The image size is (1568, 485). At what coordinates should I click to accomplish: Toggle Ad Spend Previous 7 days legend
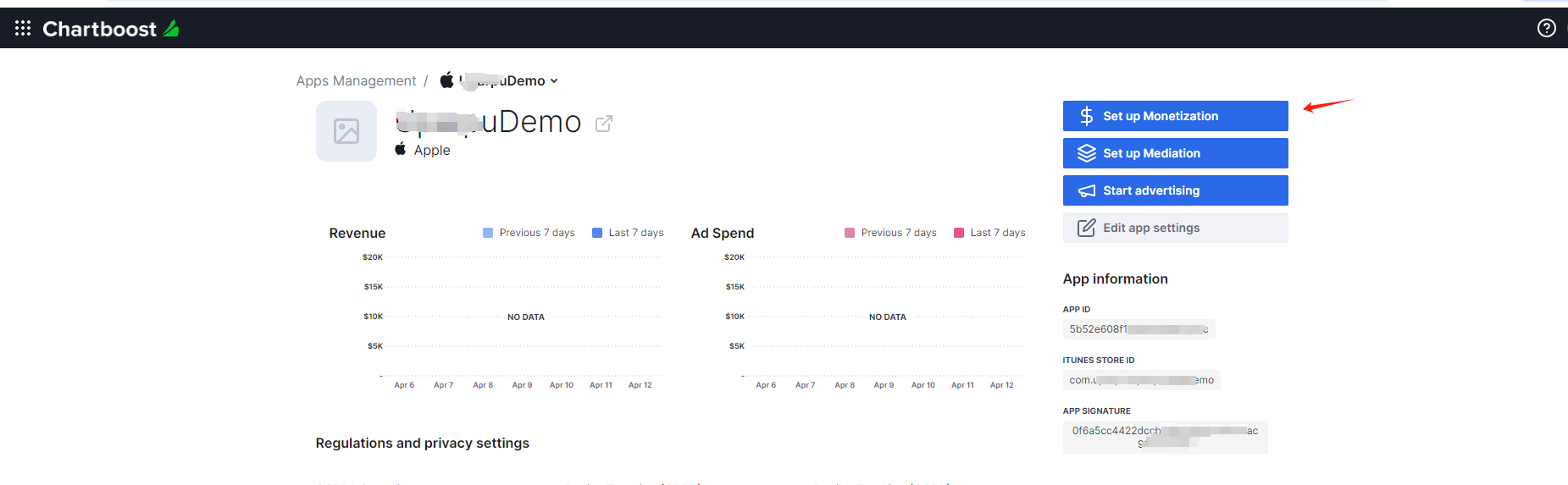point(890,233)
